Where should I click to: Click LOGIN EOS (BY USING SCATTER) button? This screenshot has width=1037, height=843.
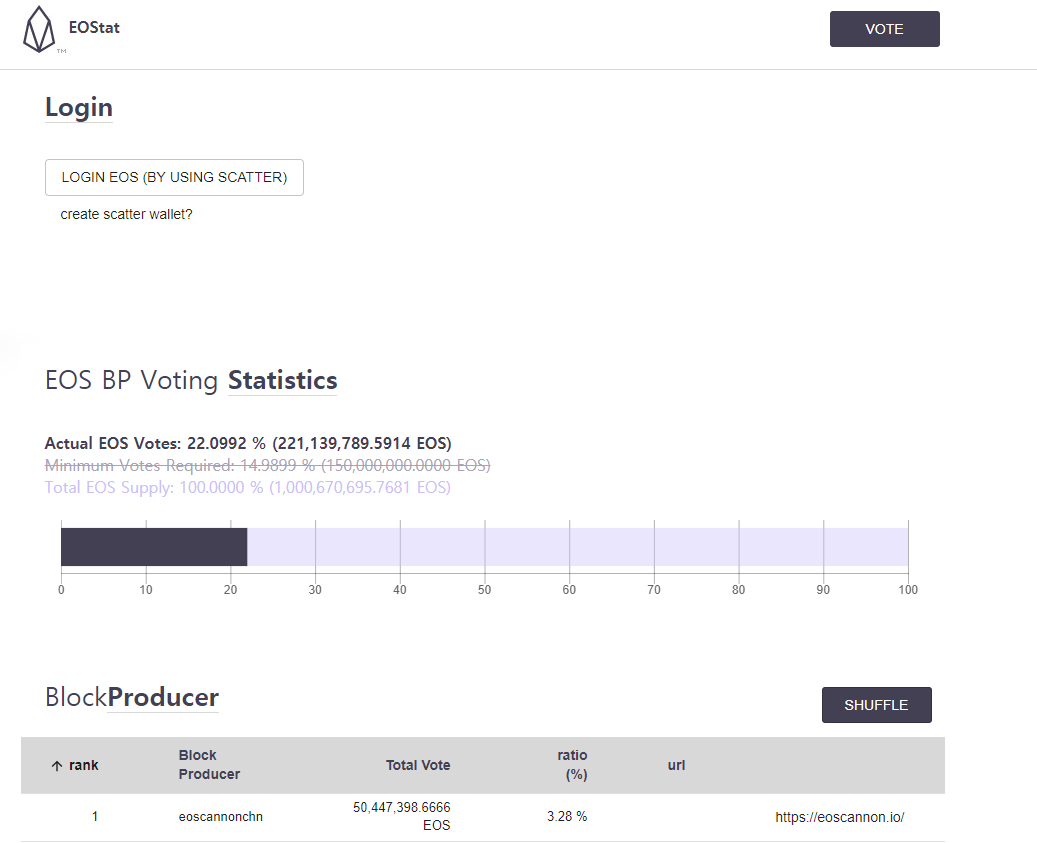pos(174,177)
